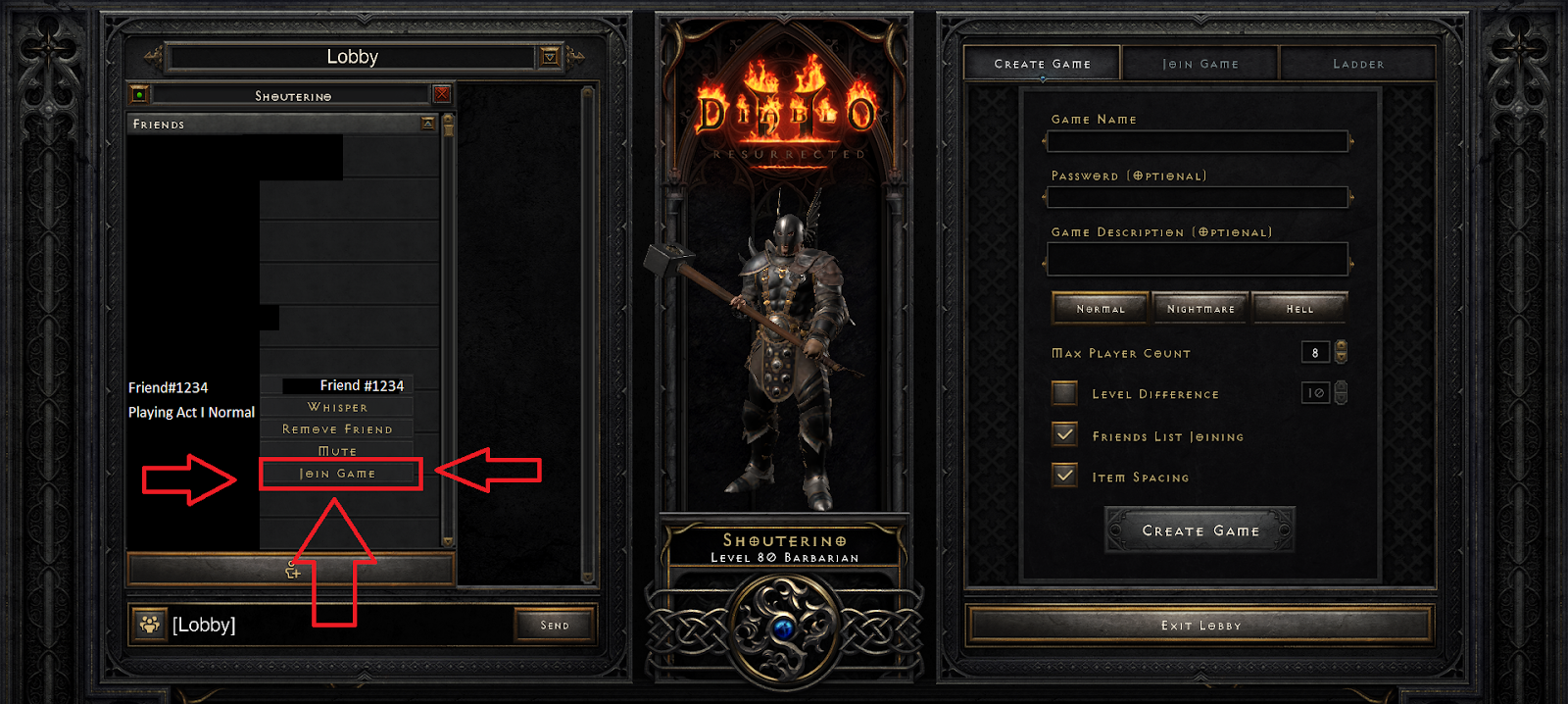This screenshot has width=1568, height=704.
Task: Disable the Friends List Joining checkbox
Action: point(1064,434)
